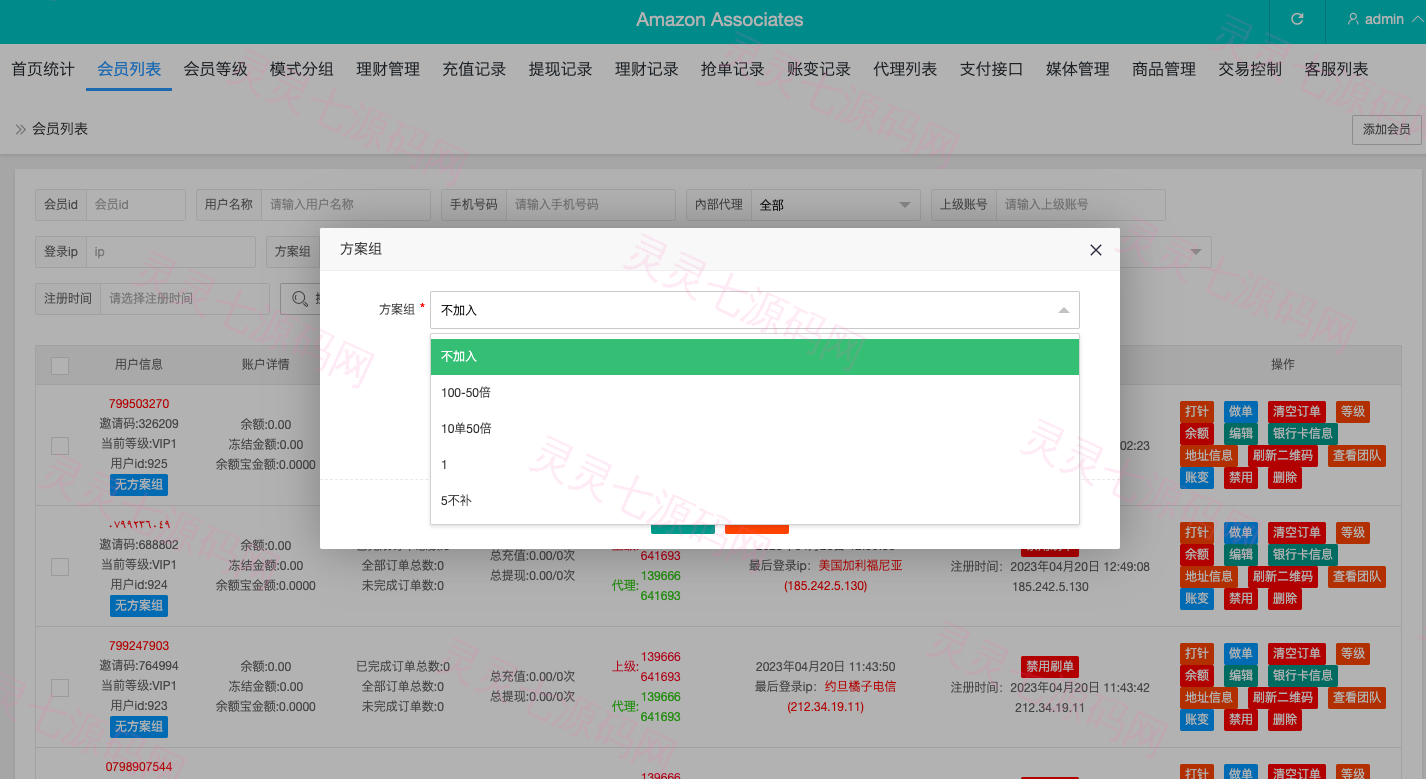Viewport: 1426px width, 779px height.
Task: Tick the select-all header checkbox
Action: (x=60, y=366)
